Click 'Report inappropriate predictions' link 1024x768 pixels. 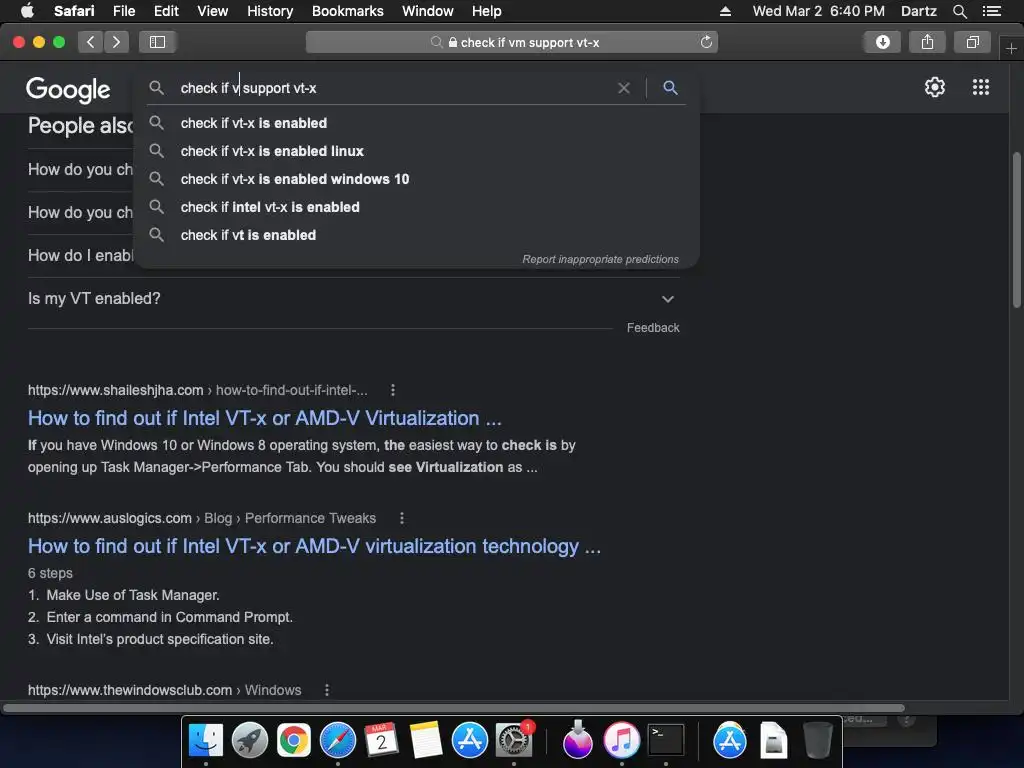click(600, 259)
